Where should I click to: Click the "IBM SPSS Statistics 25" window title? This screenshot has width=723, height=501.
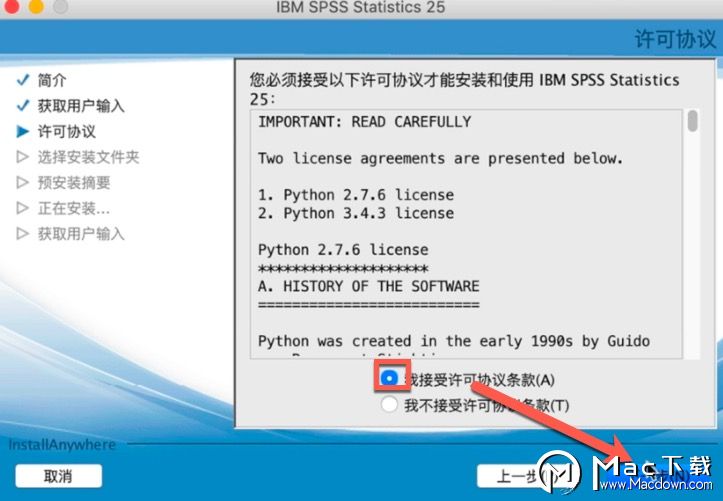click(361, 7)
